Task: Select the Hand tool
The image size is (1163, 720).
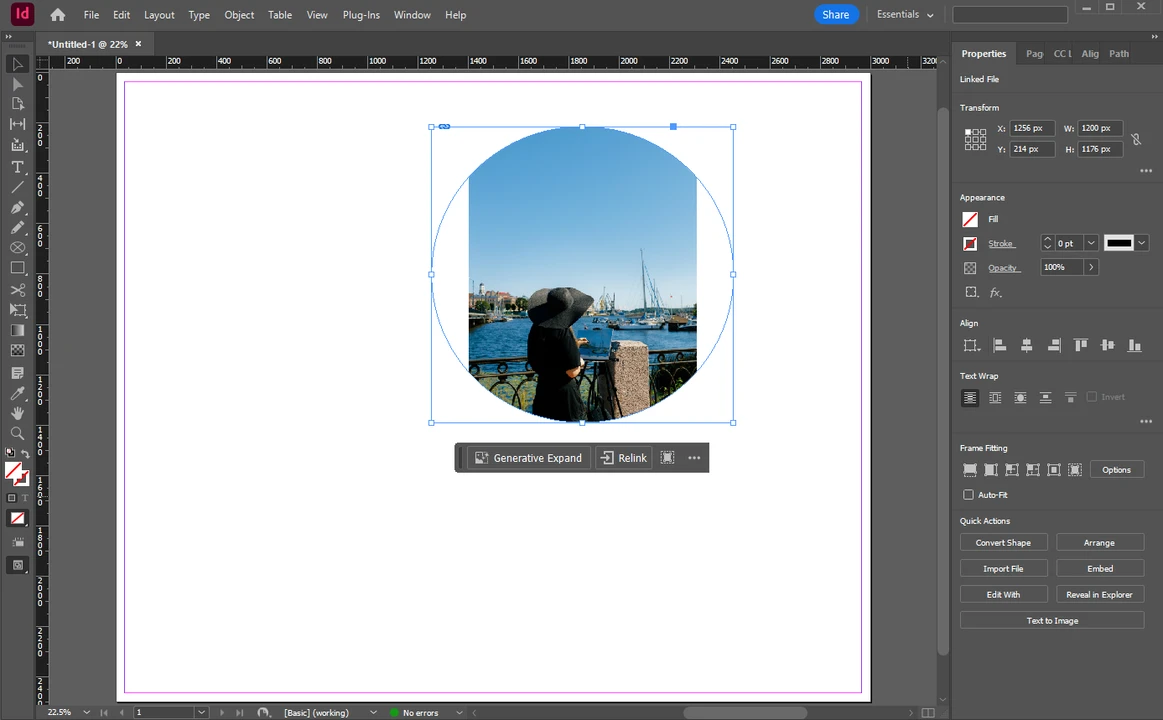Action: click(17, 413)
